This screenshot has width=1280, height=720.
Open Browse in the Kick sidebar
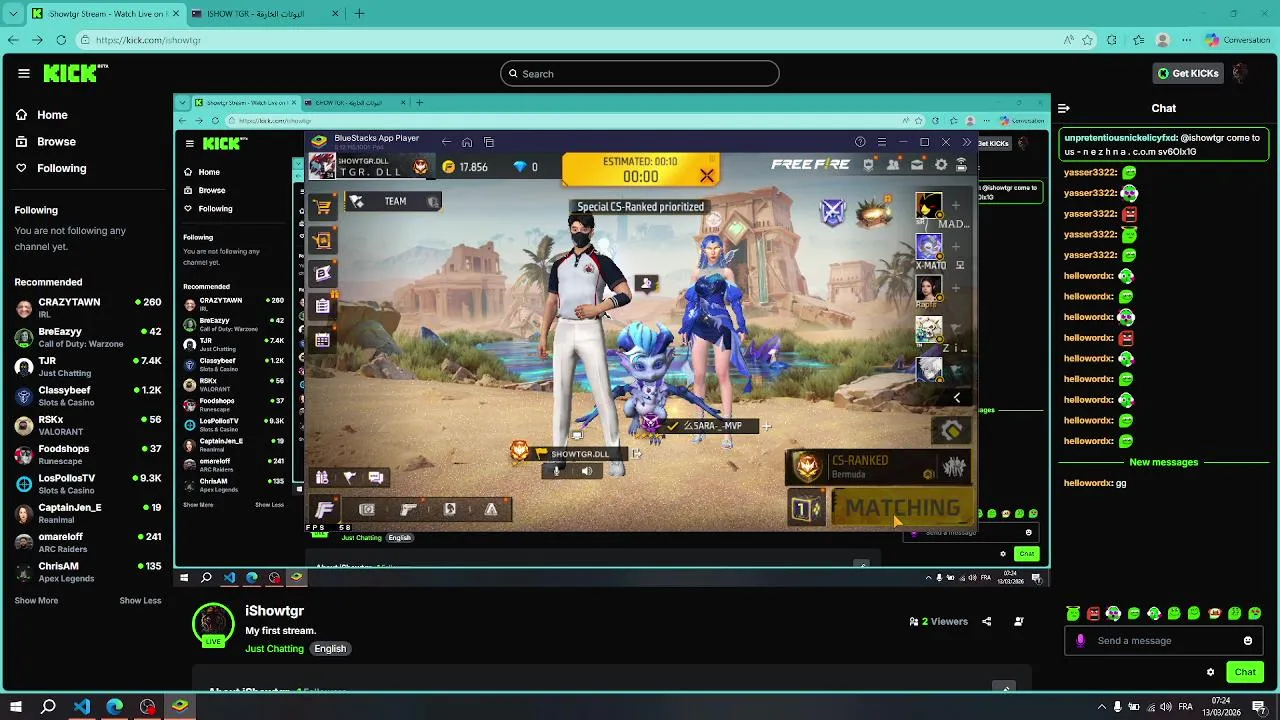pyautogui.click(x=46, y=142)
